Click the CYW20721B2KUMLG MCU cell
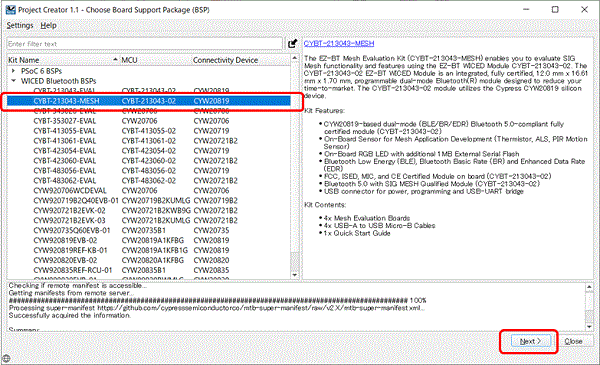 pyautogui.click(x=156, y=220)
